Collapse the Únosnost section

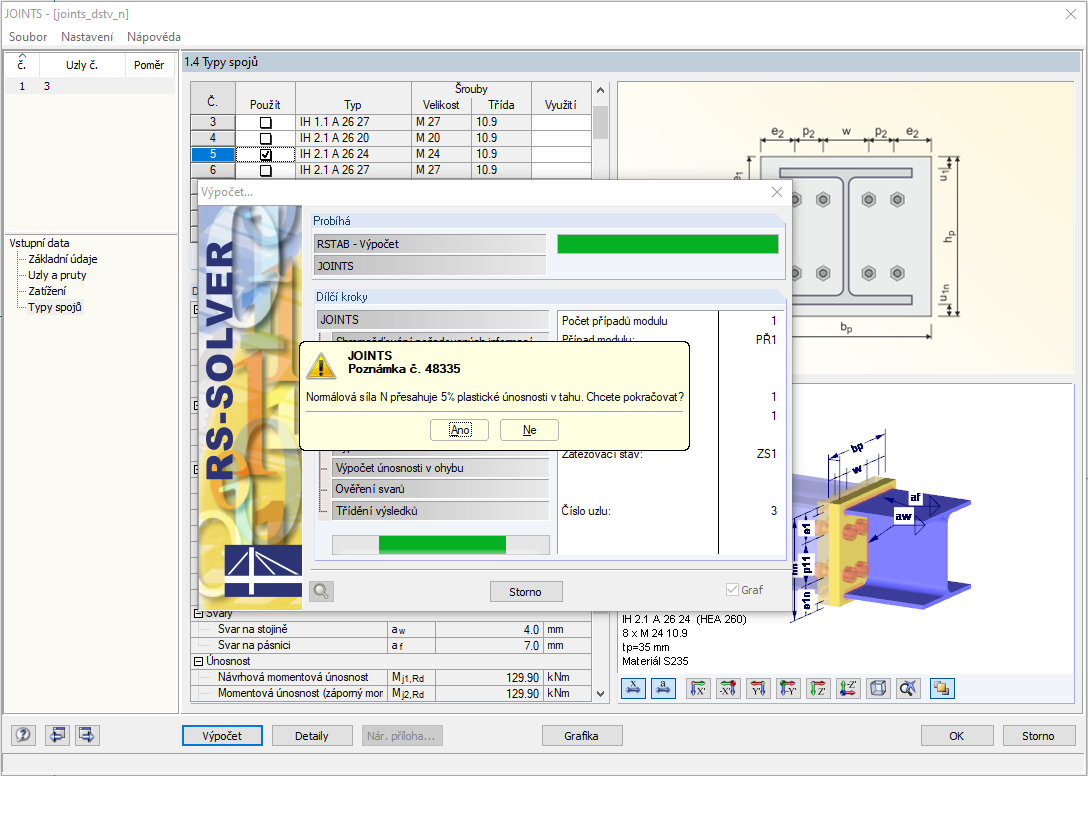tap(198, 661)
